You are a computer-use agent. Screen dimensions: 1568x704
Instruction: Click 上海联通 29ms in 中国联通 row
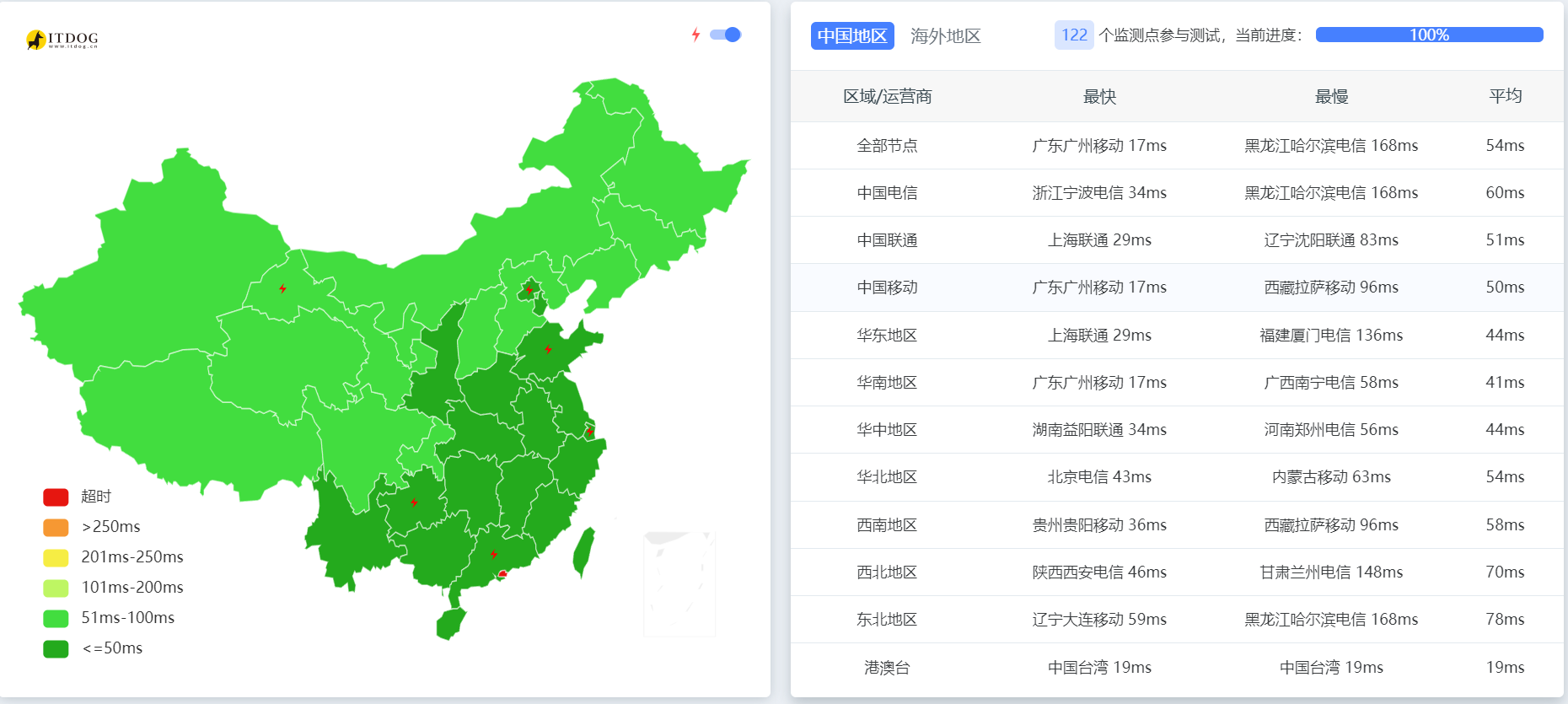pyautogui.click(x=1099, y=240)
